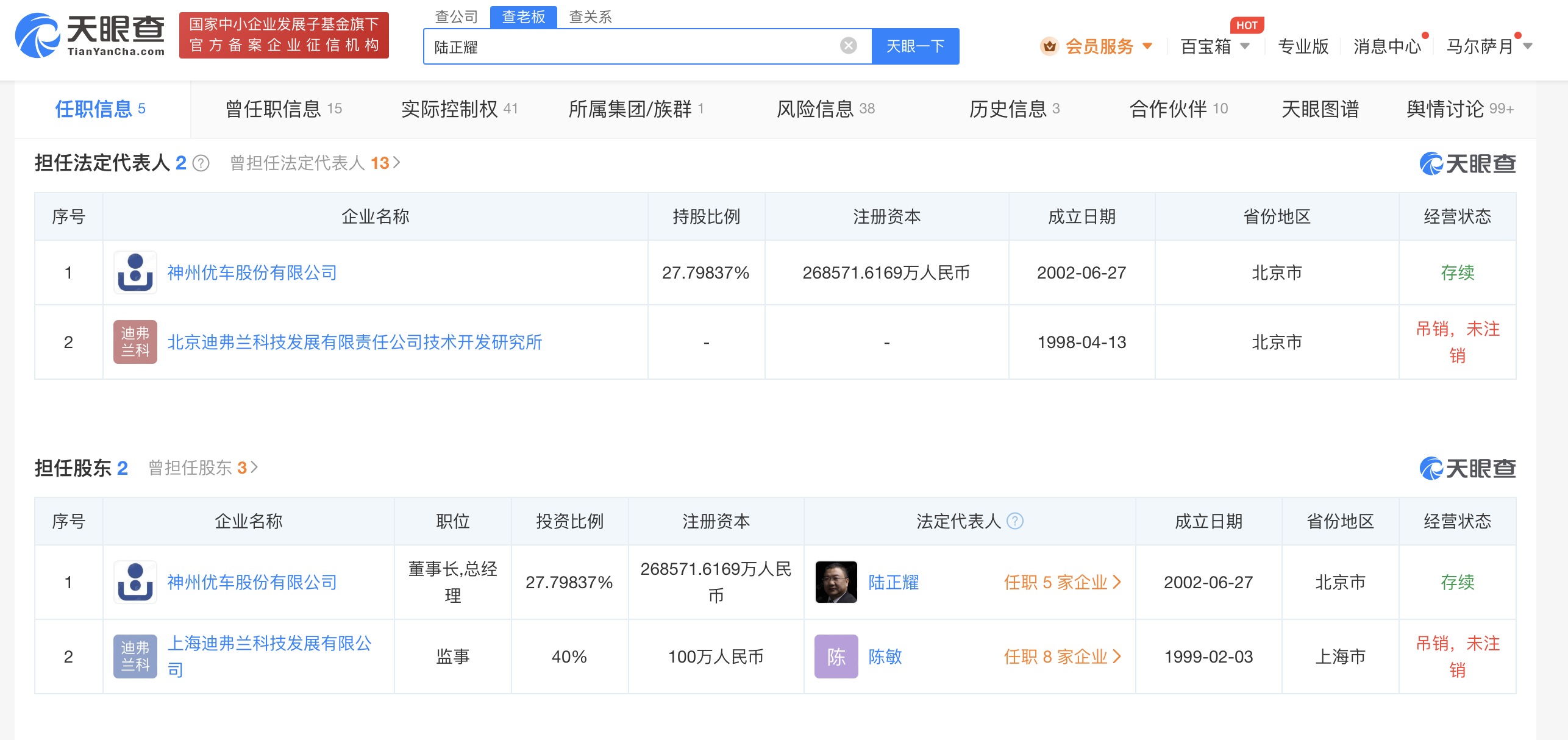
Task: Open 神州优车股份有限公司 link in first table
Action: [252, 272]
